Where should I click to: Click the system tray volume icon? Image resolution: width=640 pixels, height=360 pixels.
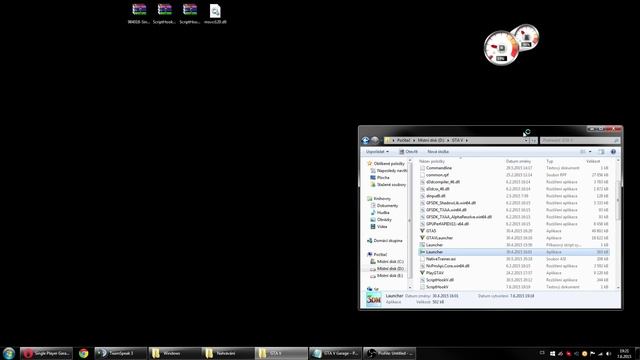point(608,353)
